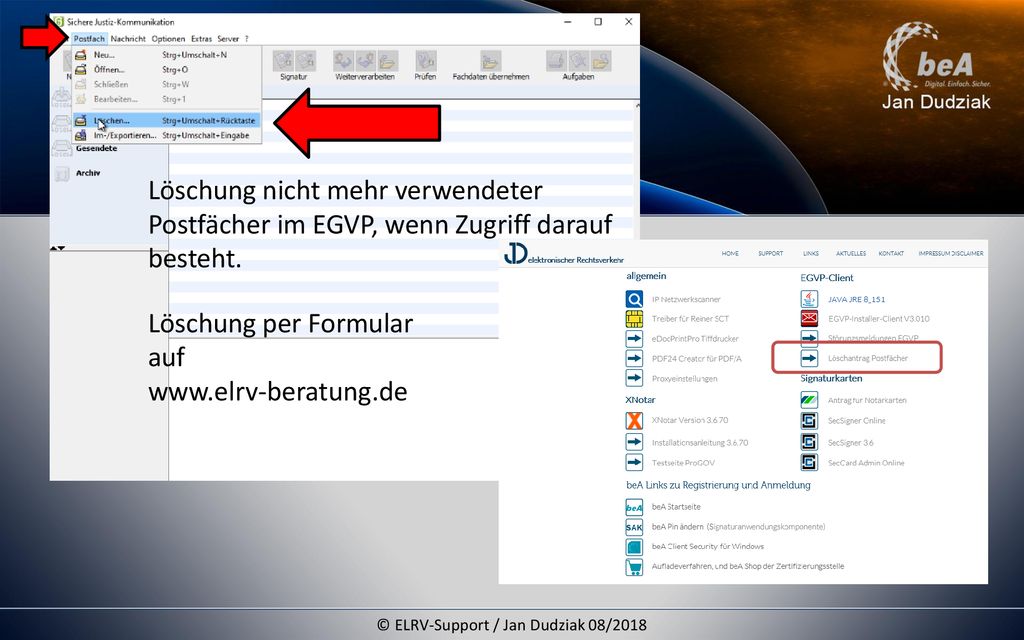Screen dimensions: 1024x640
Task: Click the Bearbeiten... entry in Postfach menu
Action: [x=167, y=99]
